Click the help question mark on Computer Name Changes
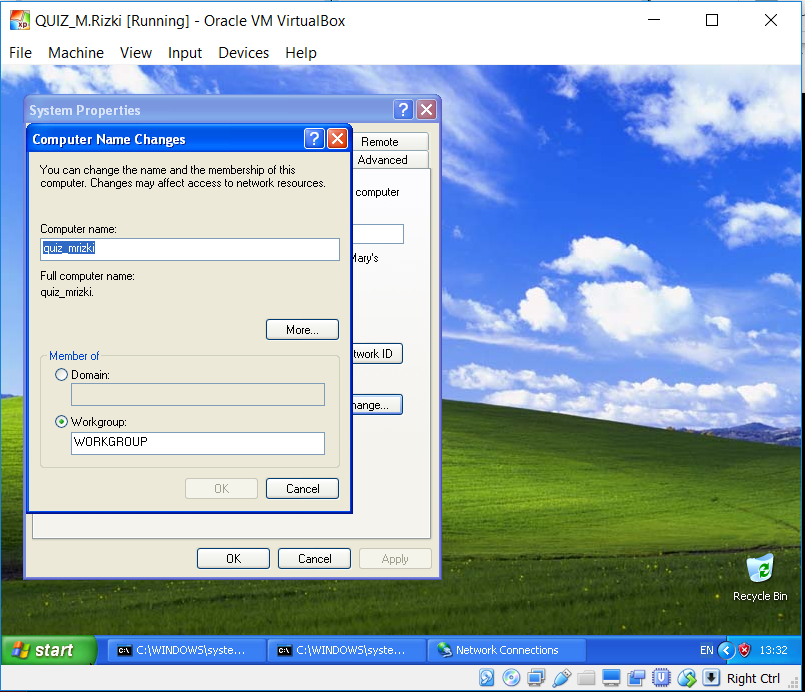Screen dimensions: 805x692 coord(314,139)
